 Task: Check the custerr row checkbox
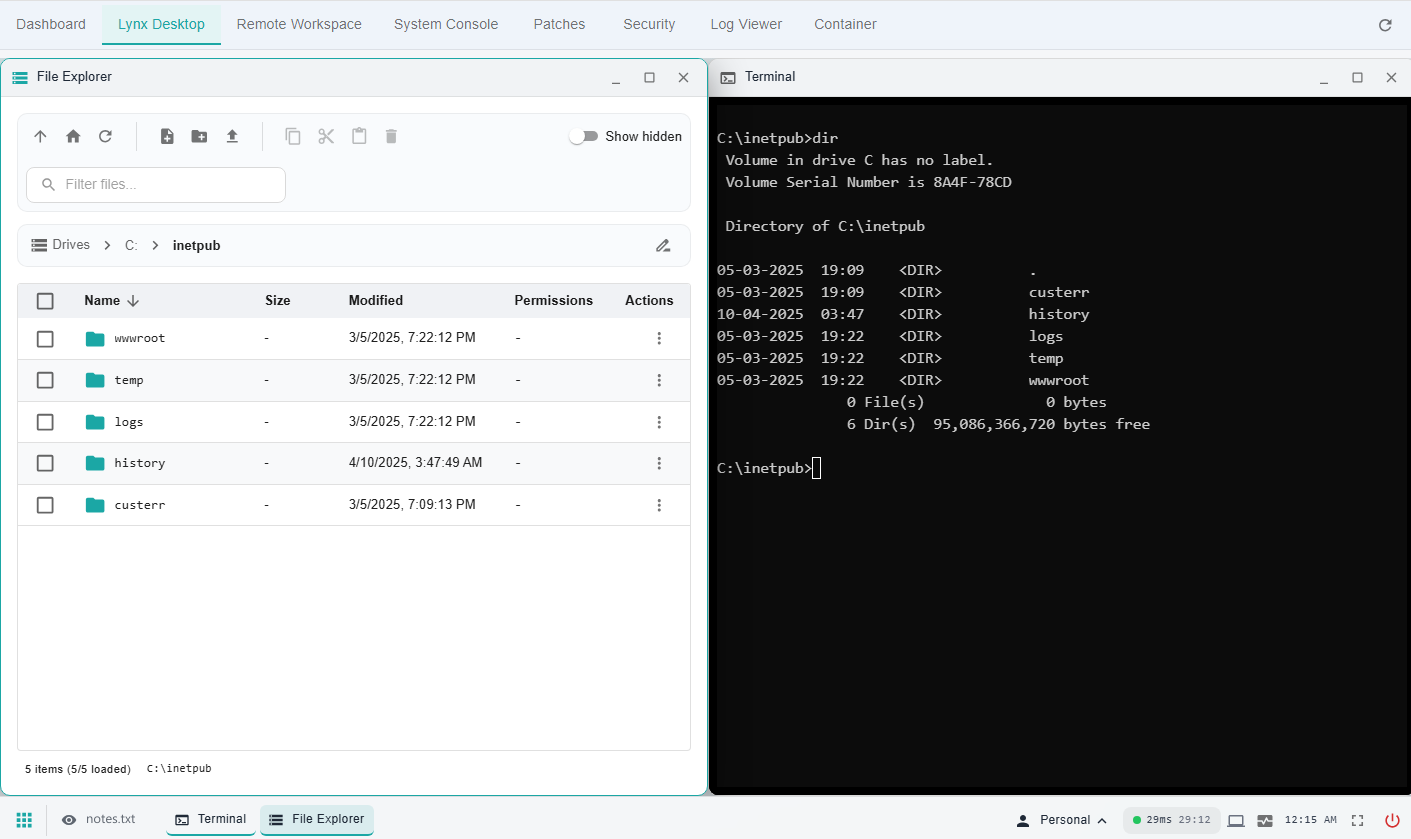(45, 505)
